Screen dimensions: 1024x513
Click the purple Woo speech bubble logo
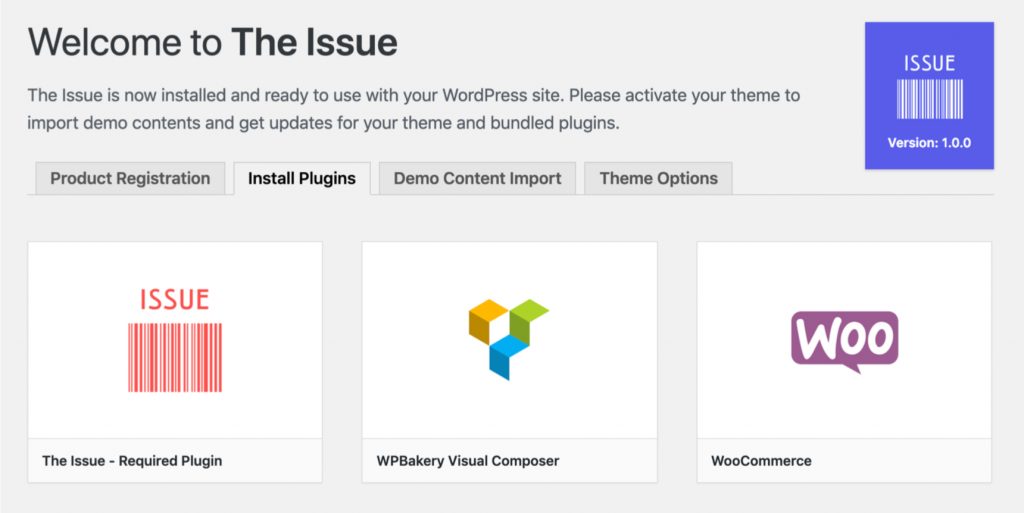point(844,341)
